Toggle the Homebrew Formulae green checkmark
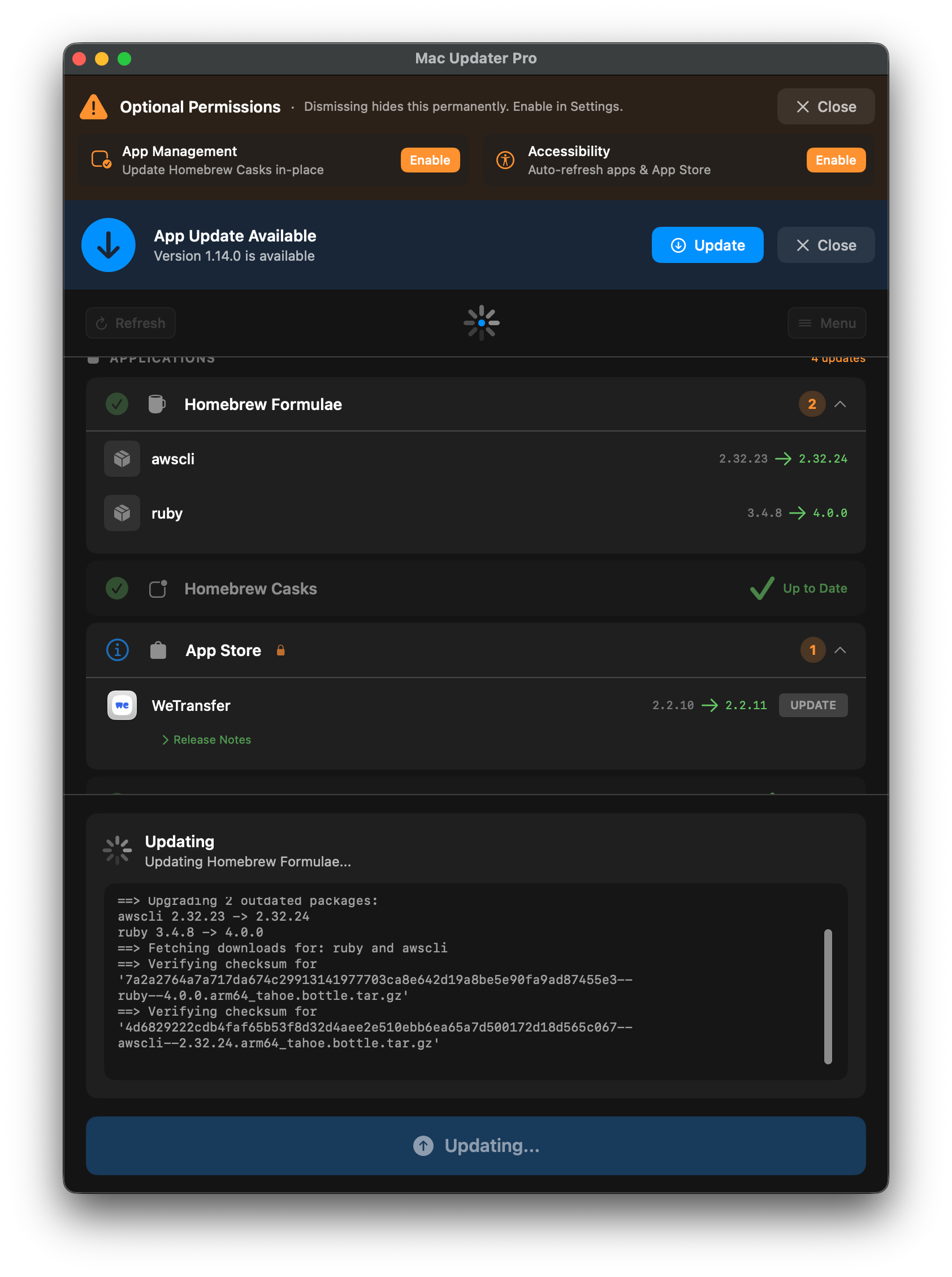 [117, 404]
